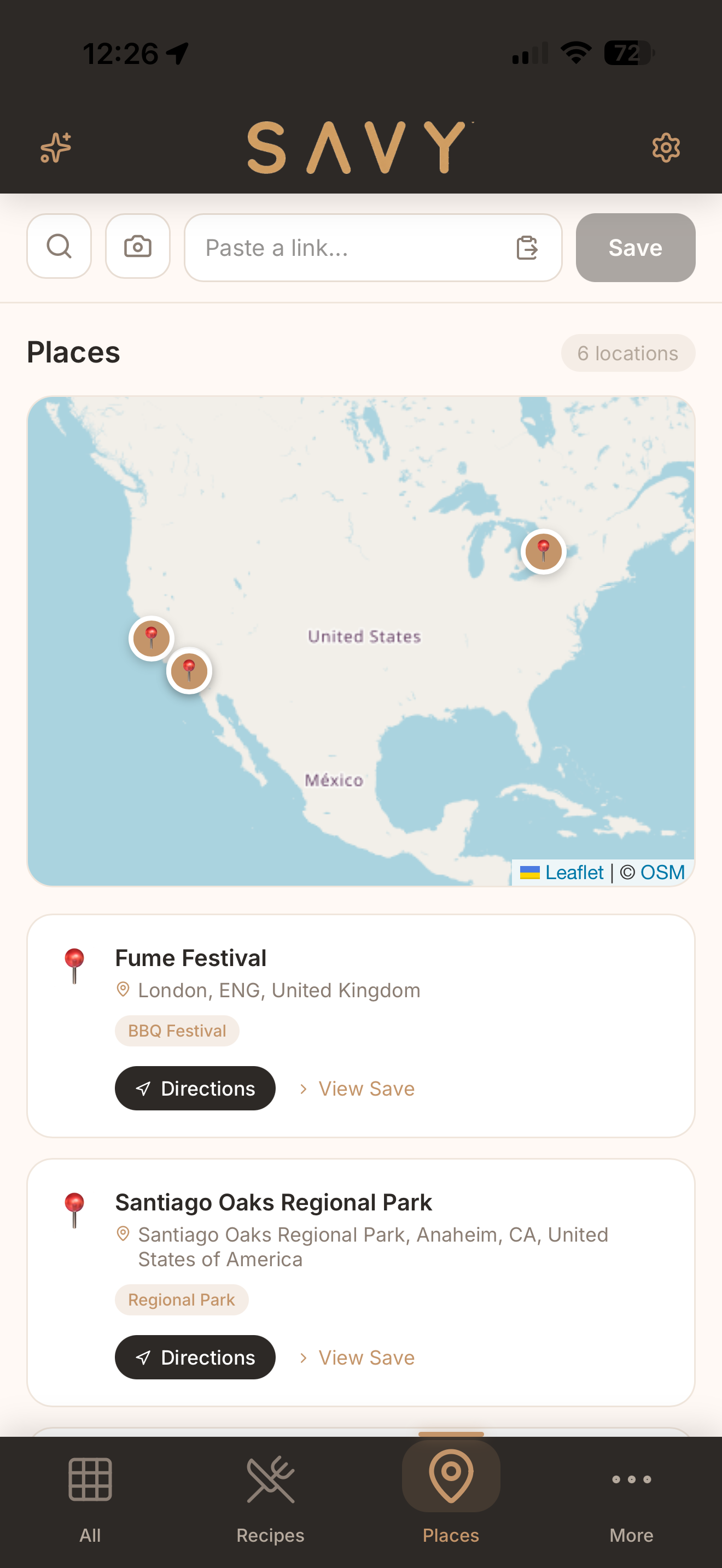Get Directions to Fume Festival

click(x=195, y=1089)
